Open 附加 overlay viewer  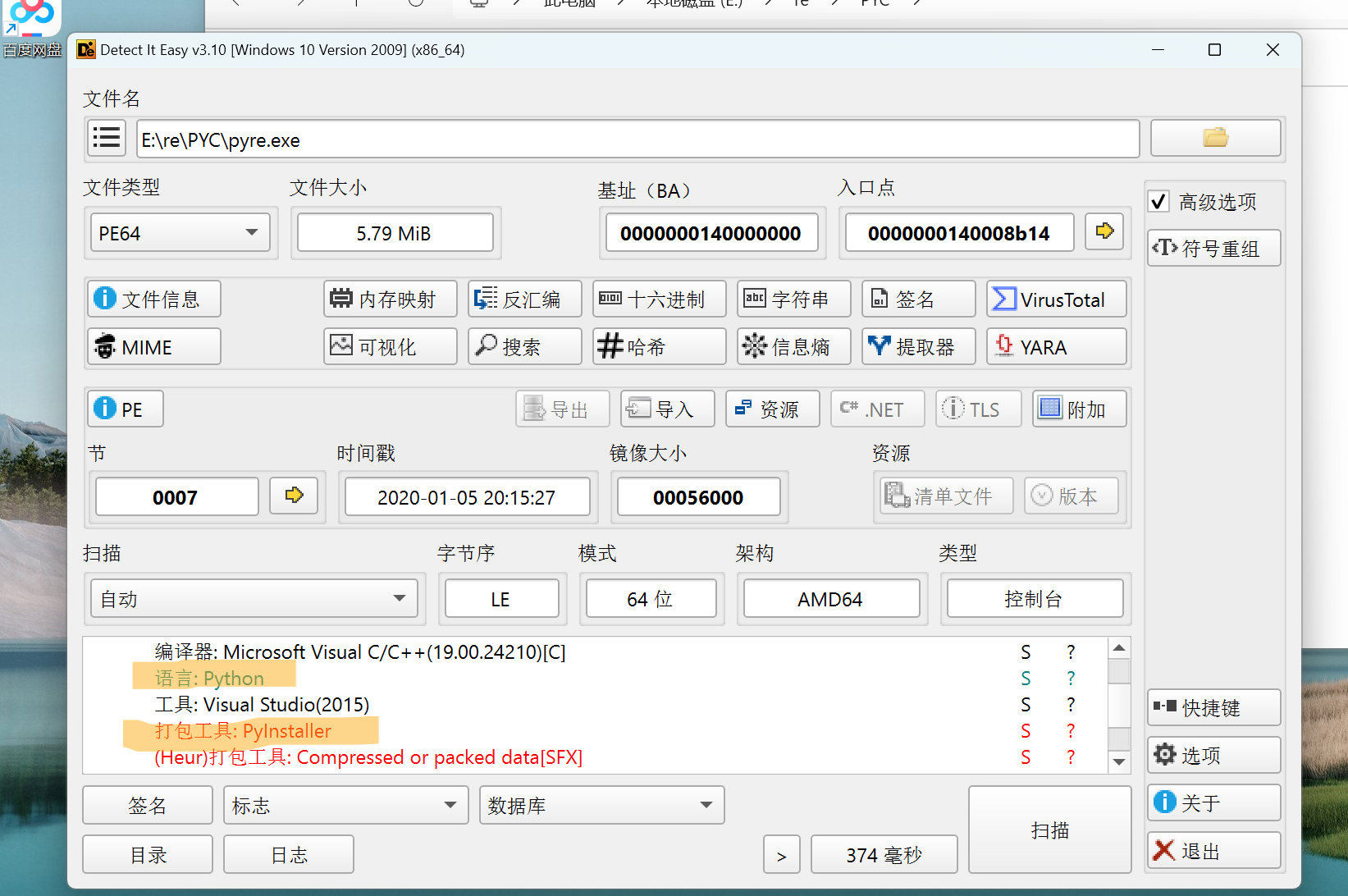(1080, 409)
